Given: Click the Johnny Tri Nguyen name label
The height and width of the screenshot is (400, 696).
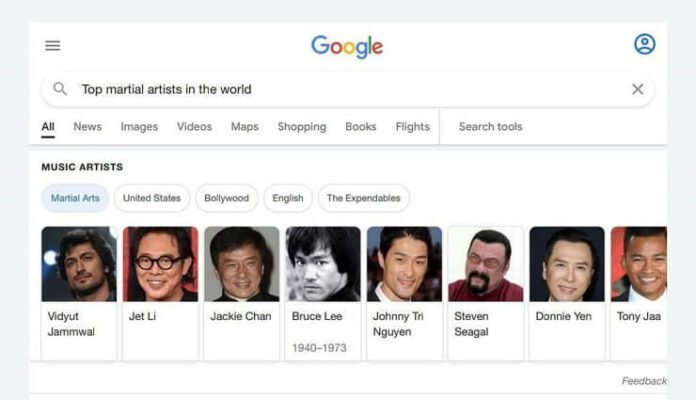Looking at the screenshot, I should pyautogui.click(x=398, y=324).
